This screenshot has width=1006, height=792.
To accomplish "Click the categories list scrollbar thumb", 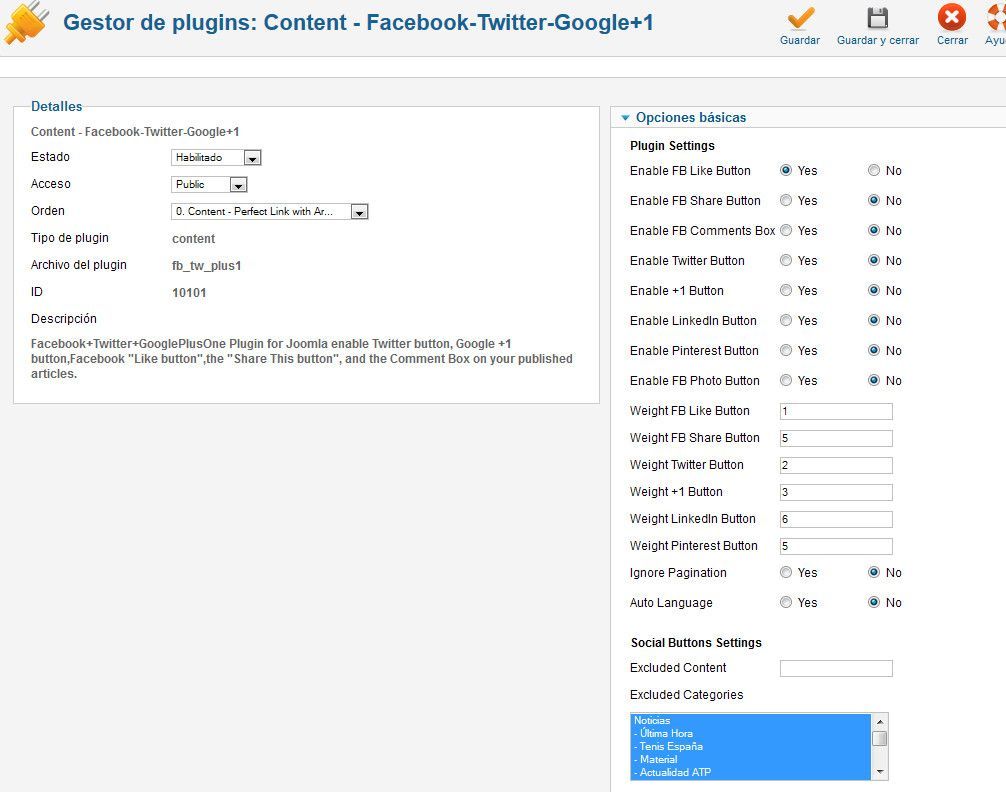I will 880,739.
